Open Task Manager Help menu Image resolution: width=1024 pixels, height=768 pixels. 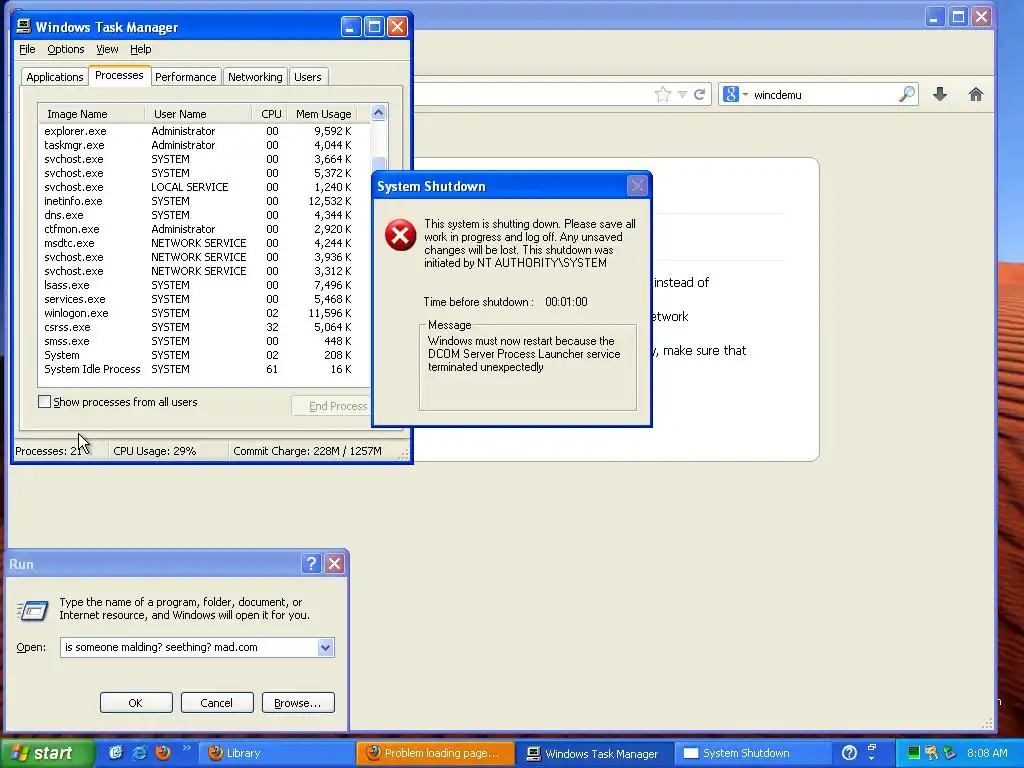coord(140,49)
